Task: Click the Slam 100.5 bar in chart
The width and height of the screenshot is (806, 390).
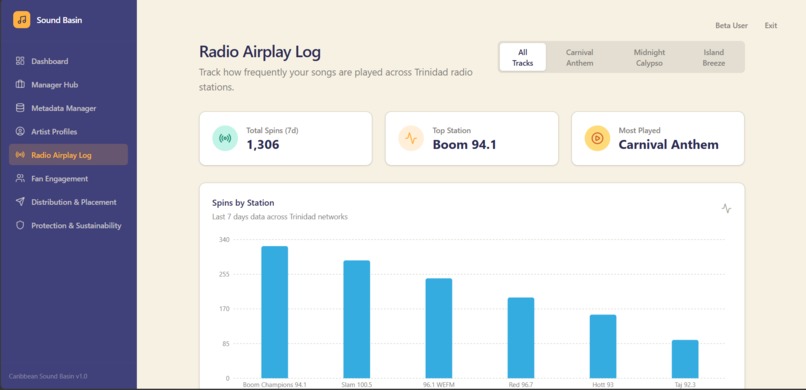Action: [x=357, y=319]
